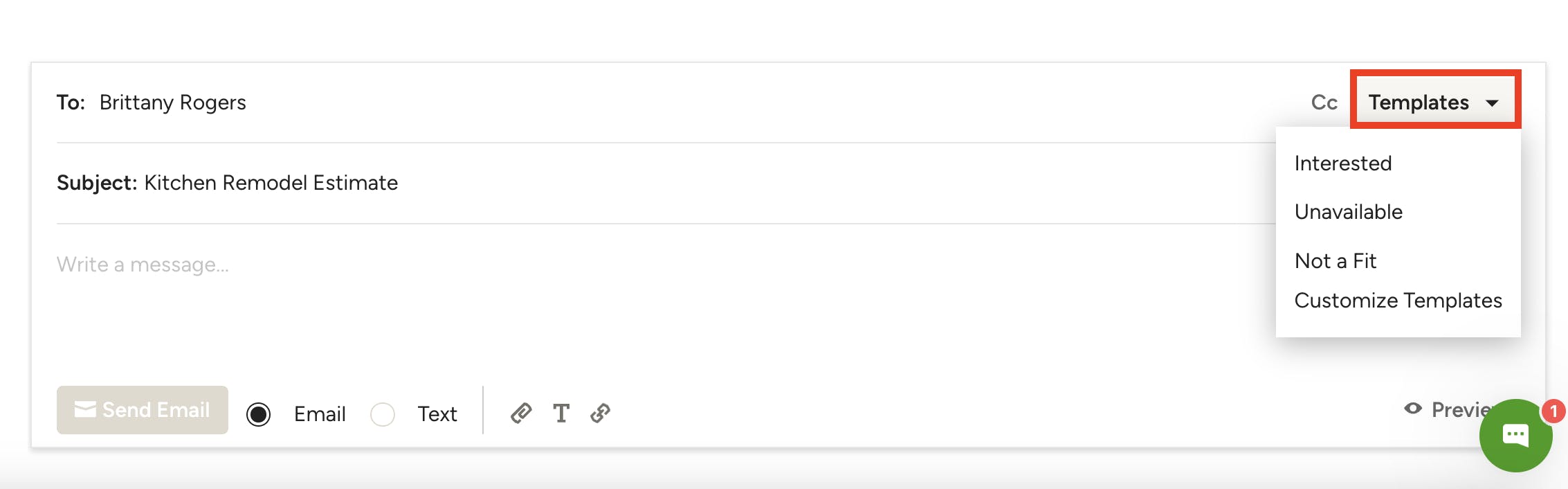Click the envelope icon on Send Email
This screenshot has height=489, width=1568.
85,409
